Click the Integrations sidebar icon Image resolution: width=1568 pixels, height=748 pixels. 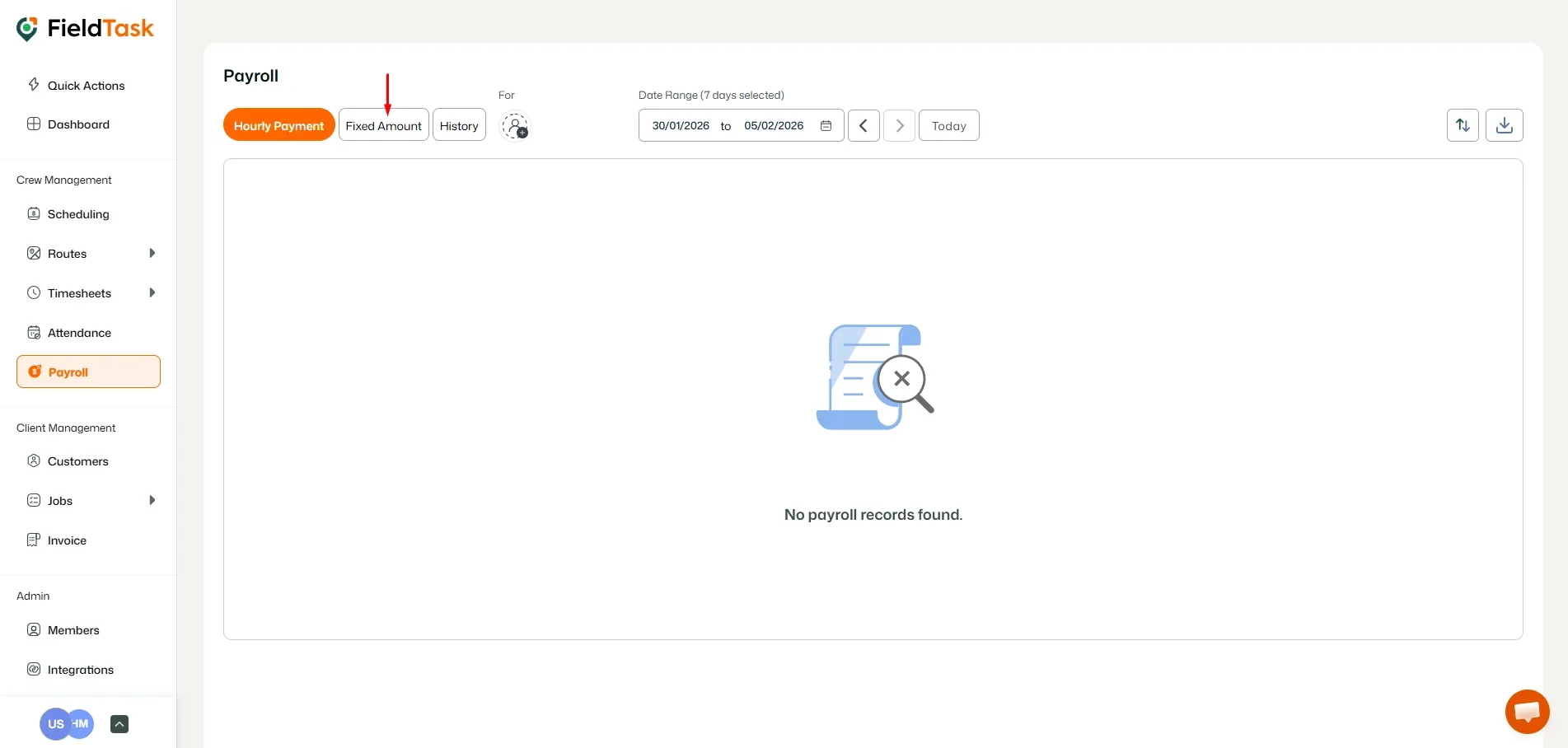click(x=34, y=670)
